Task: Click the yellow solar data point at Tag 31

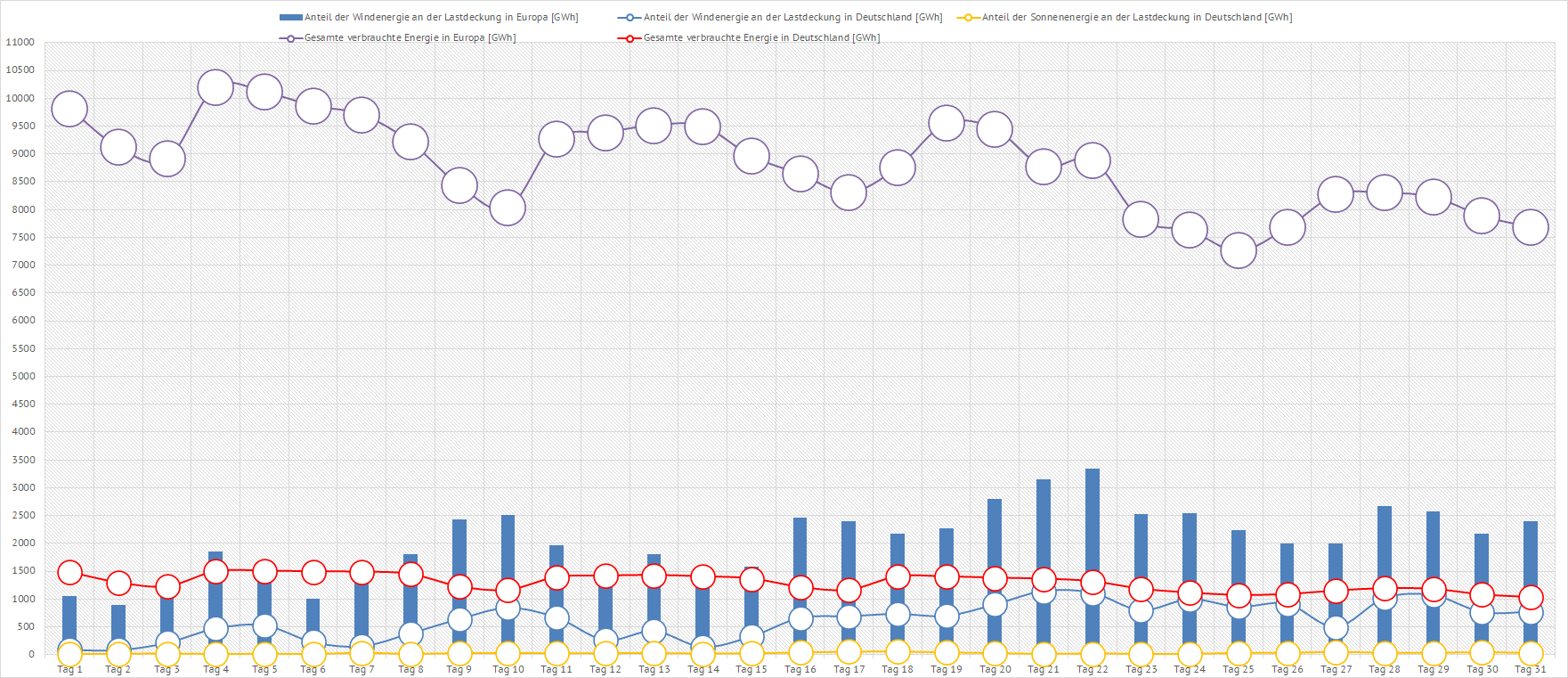Action: pyautogui.click(x=1531, y=653)
